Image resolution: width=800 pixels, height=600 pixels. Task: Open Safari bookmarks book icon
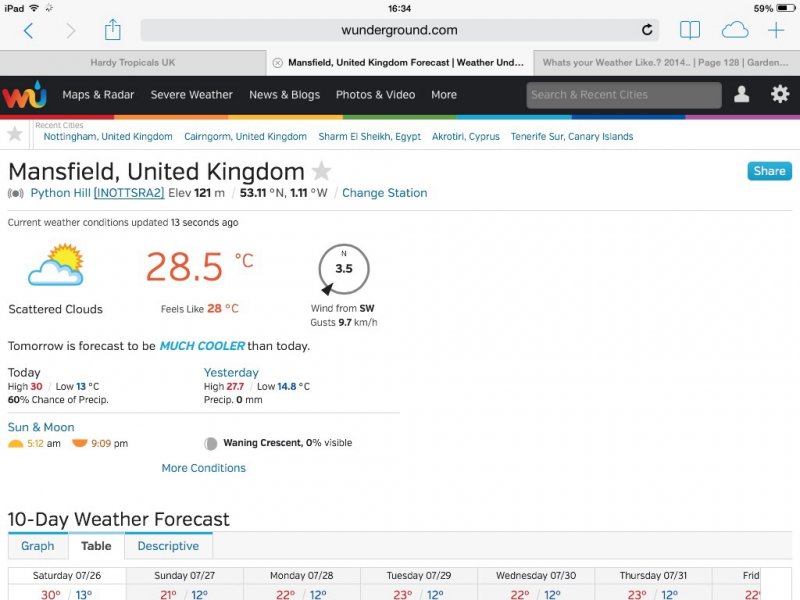(690, 30)
